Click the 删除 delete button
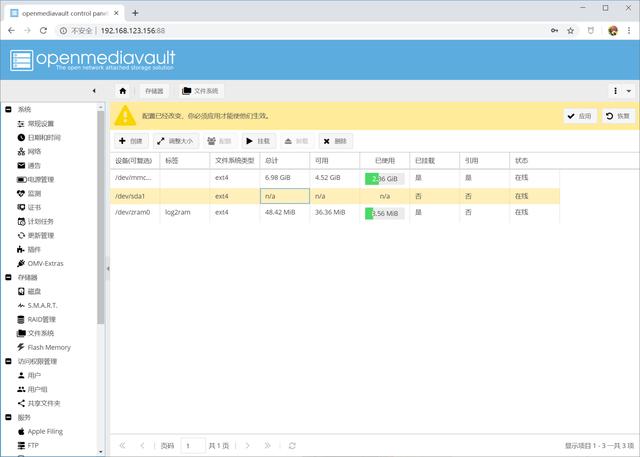The image size is (640, 457). pos(335,141)
